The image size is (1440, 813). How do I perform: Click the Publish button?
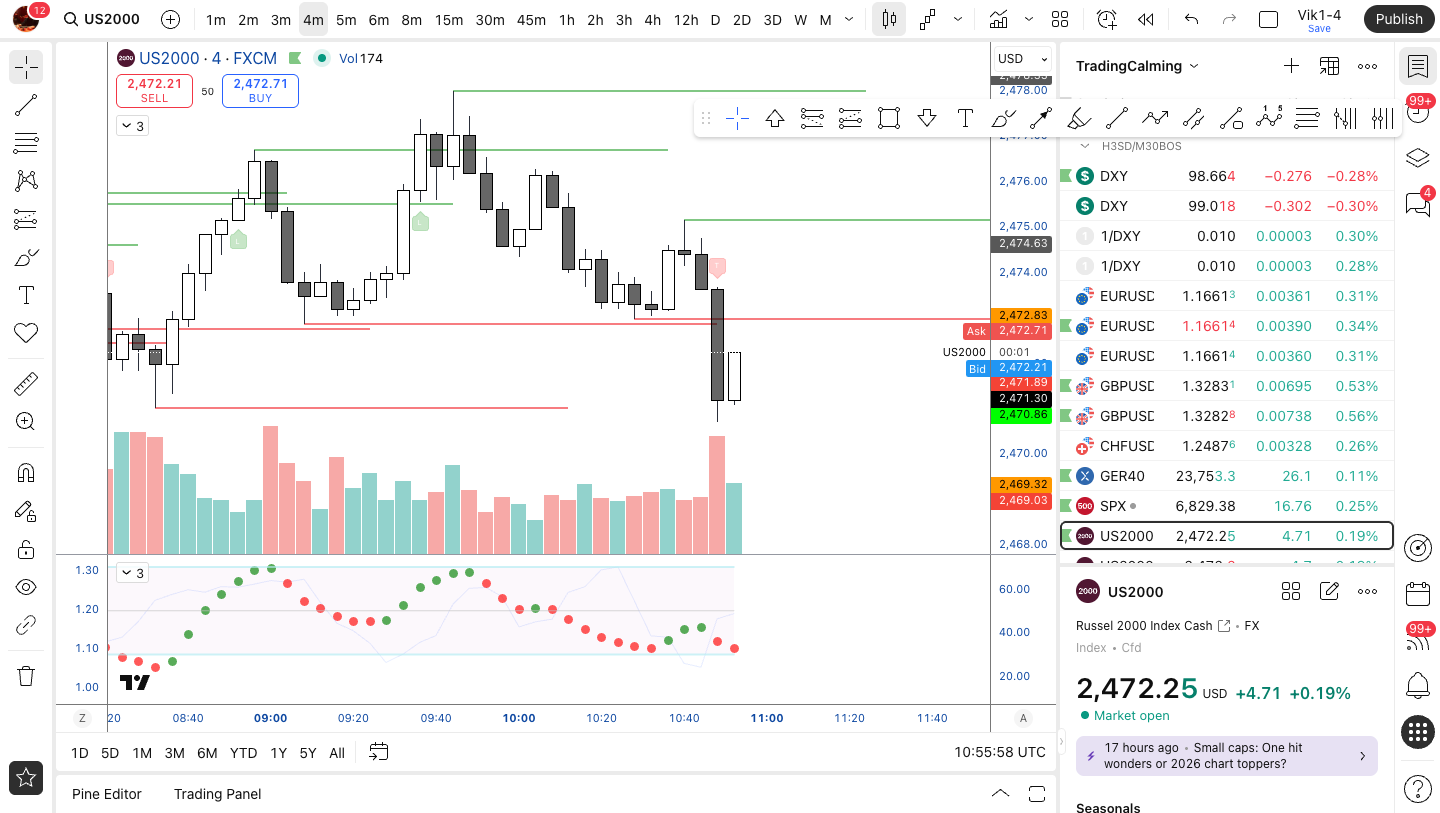(1399, 19)
